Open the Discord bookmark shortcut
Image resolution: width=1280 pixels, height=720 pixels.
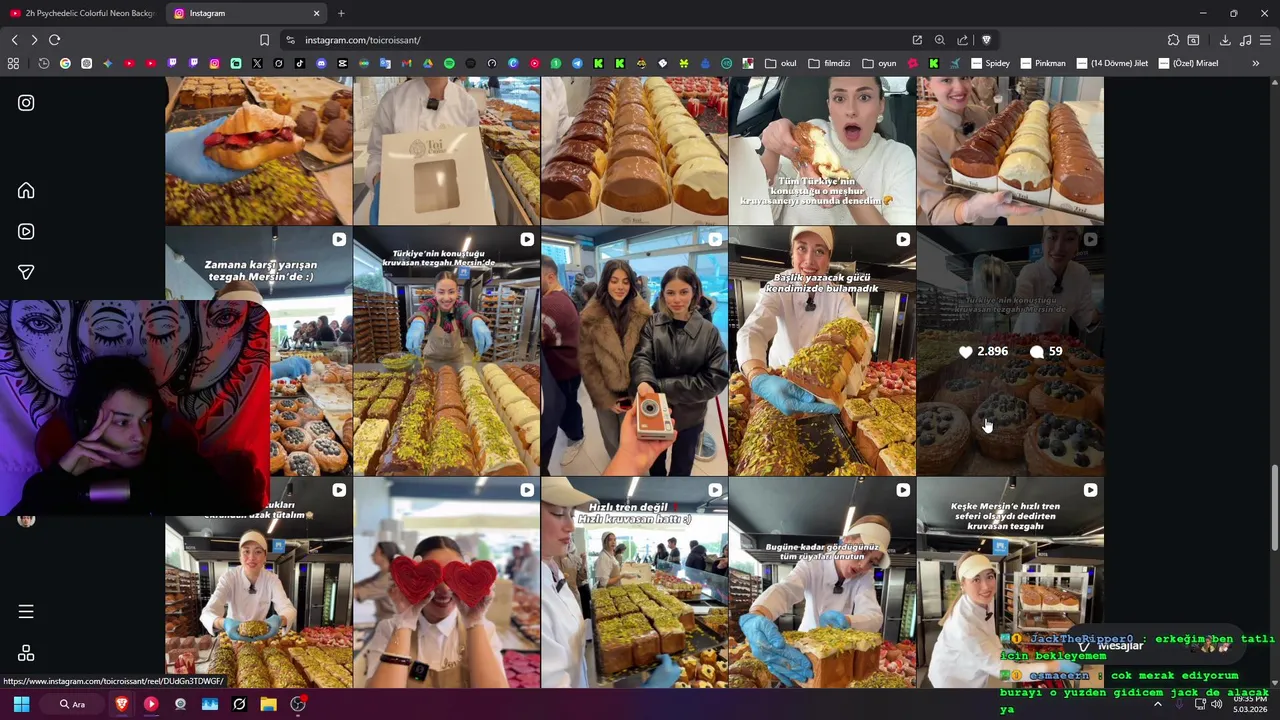point(321,63)
